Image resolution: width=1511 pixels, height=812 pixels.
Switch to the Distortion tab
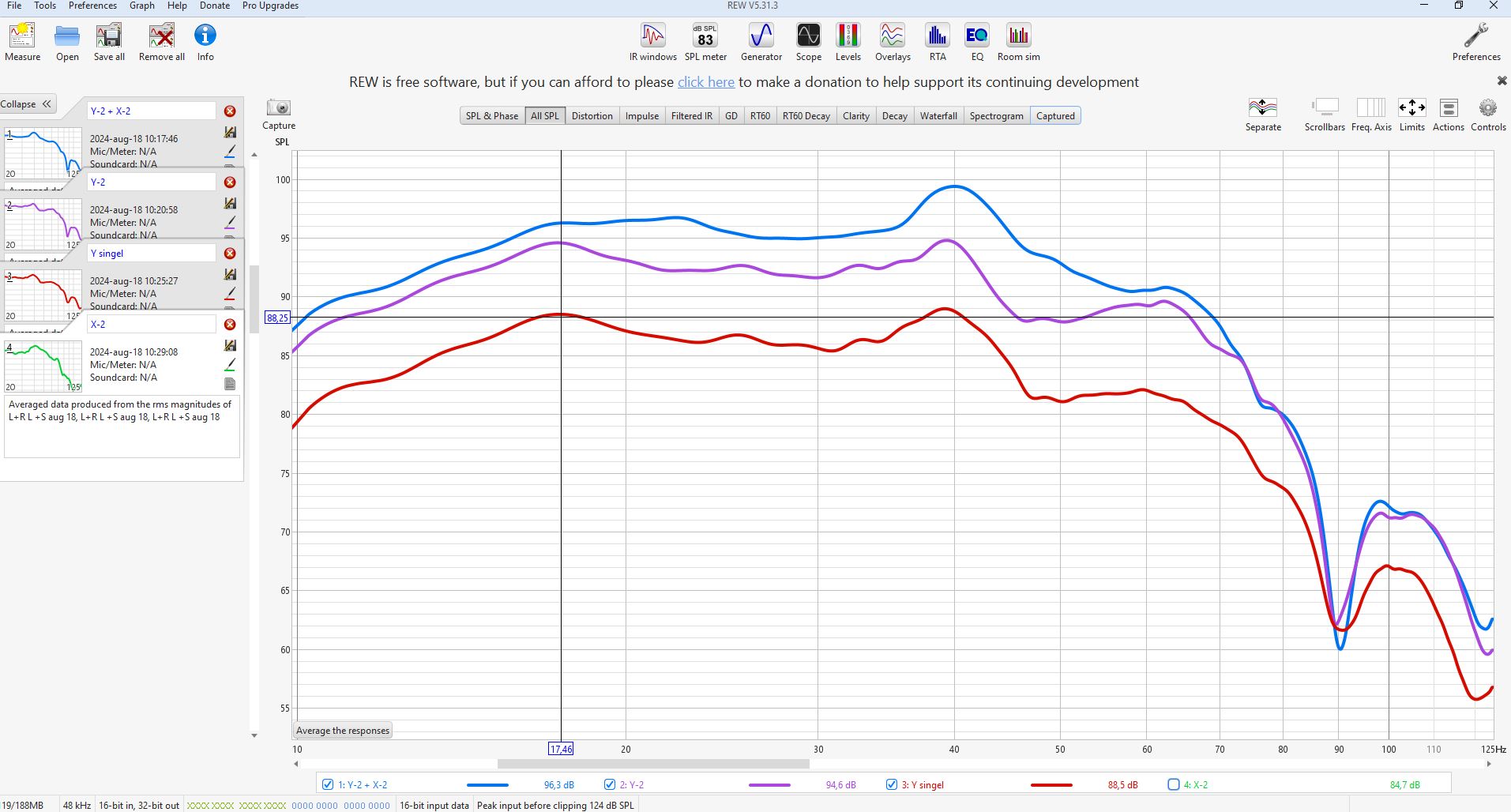[592, 115]
